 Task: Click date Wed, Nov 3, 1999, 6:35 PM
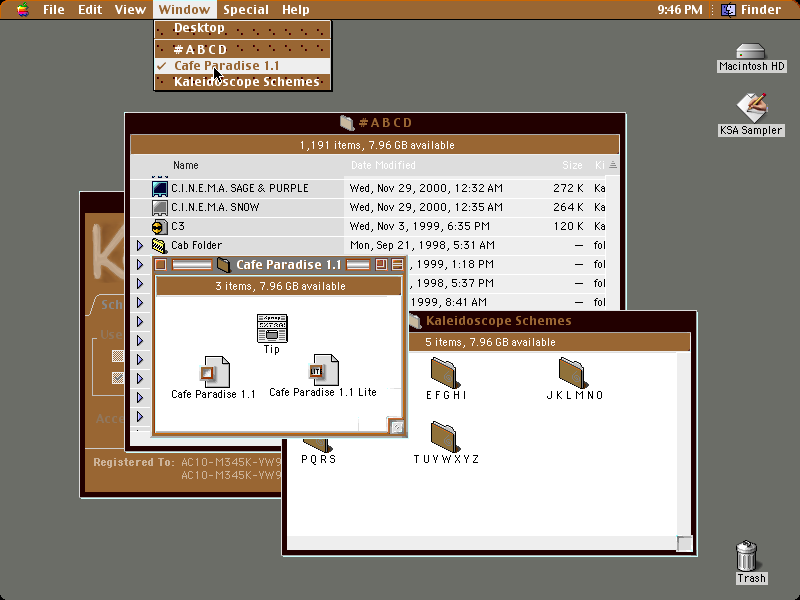click(x=419, y=227)
